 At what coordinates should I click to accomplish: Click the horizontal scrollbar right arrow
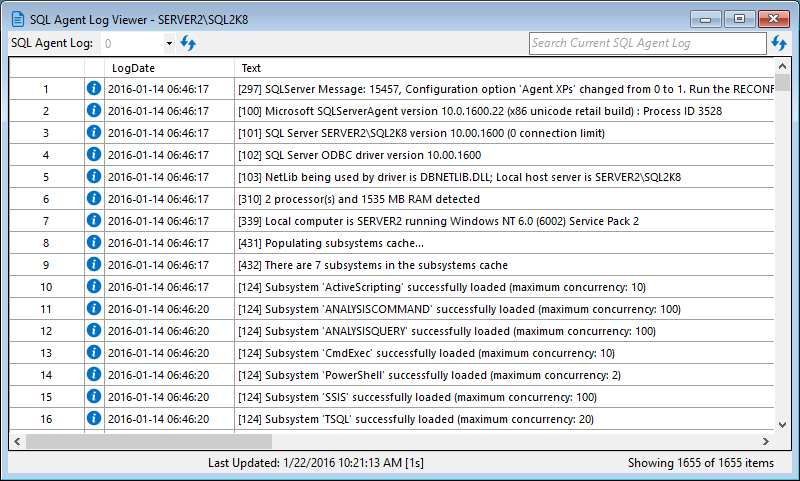766,441
